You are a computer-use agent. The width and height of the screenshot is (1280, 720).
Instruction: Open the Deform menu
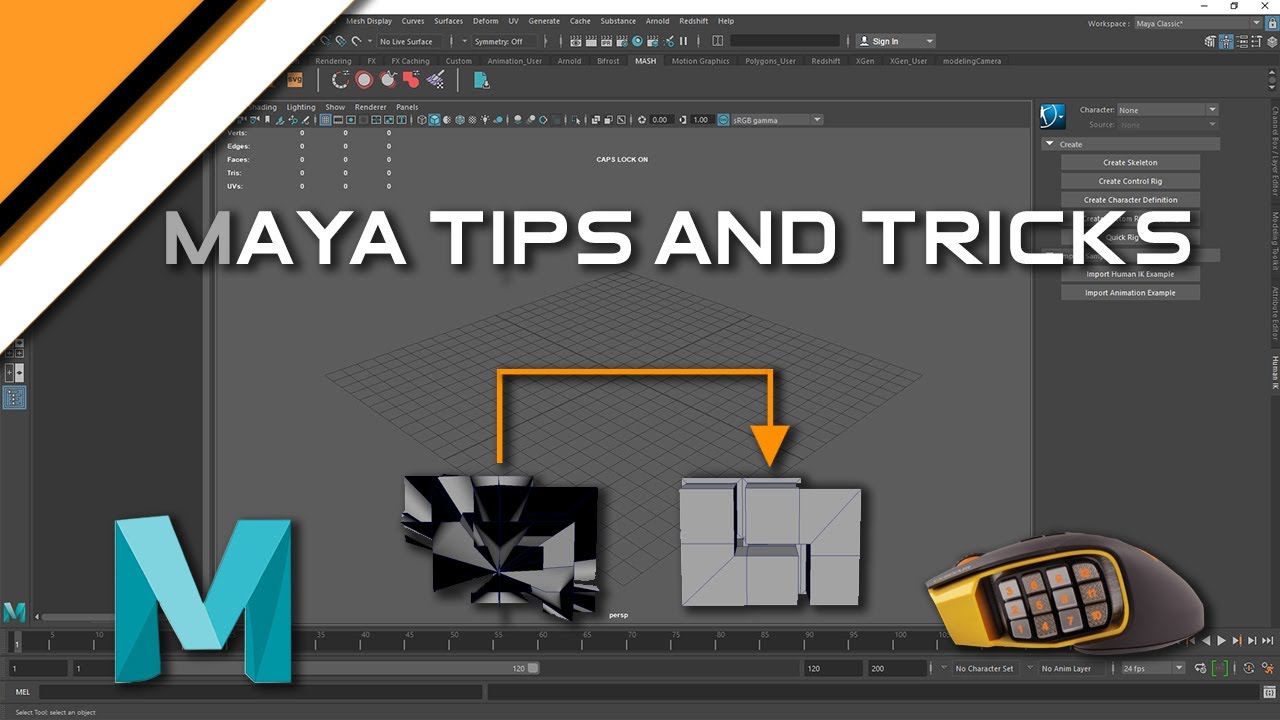485,21
